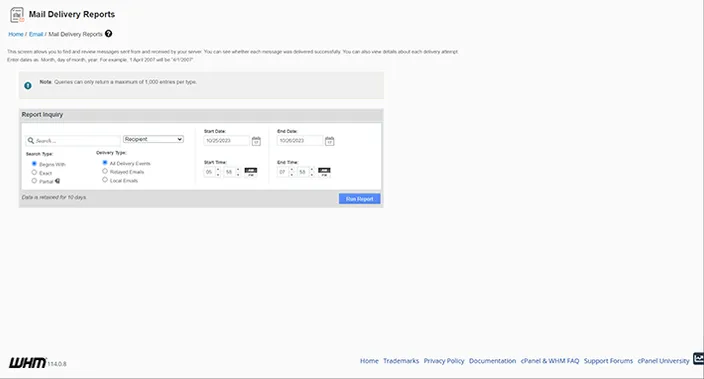Screen dimensions: 704x379
Task: Click the WHM version number 114.0.8
Action: tap(57, 364)
